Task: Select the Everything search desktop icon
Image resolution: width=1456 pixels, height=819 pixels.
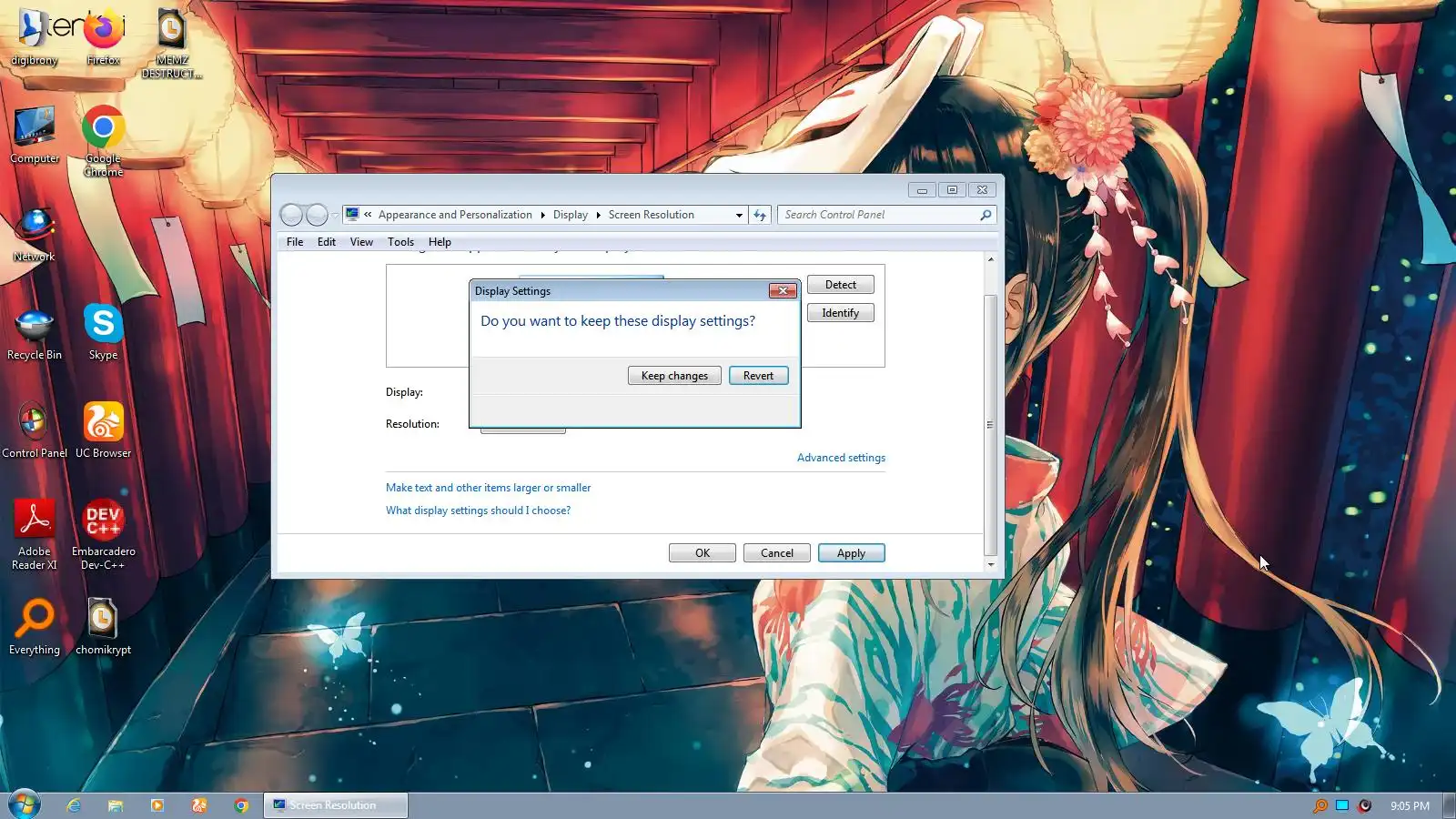Action: 35,628
